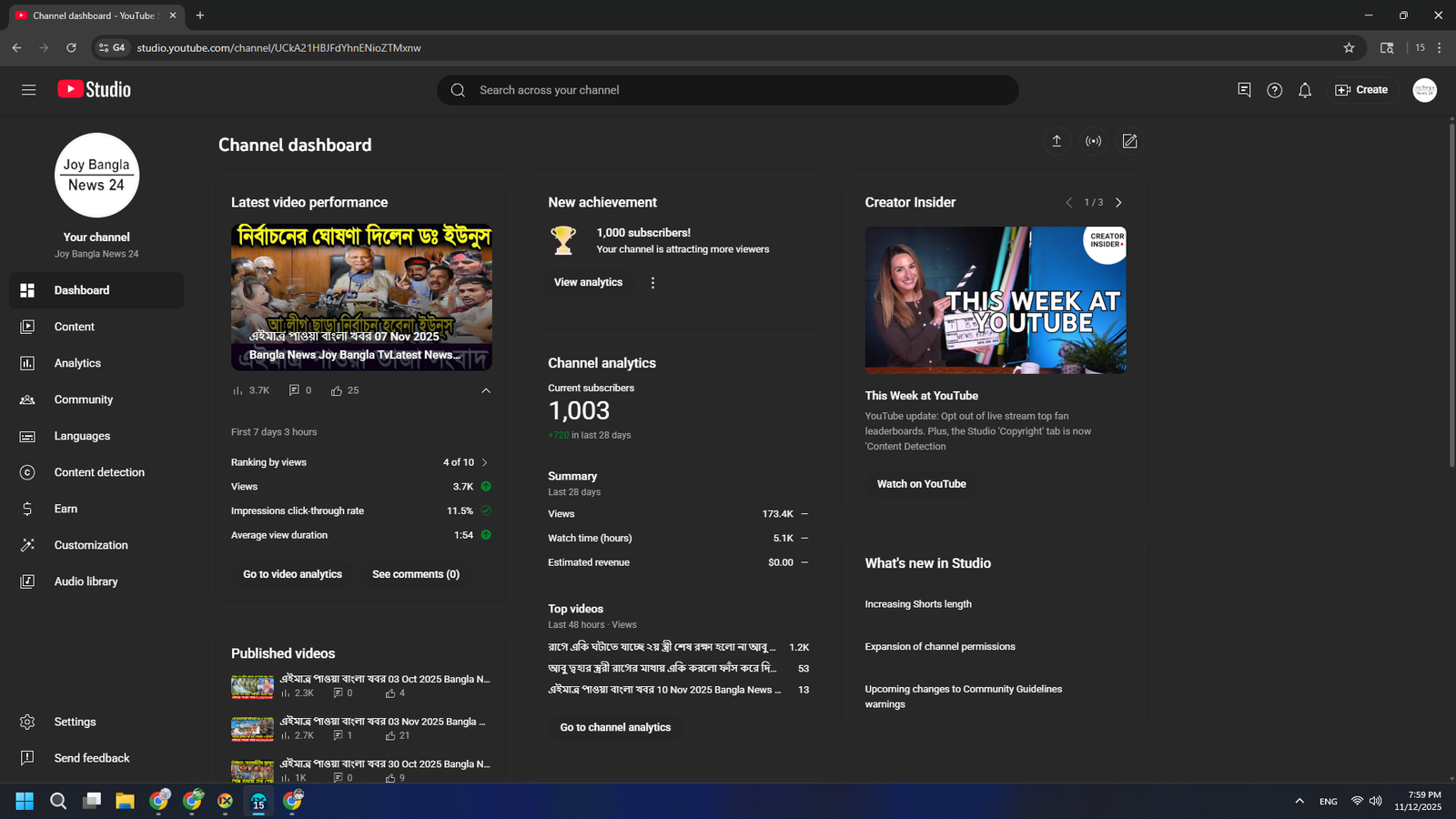The width and height of the screenshot is (1456, 819).
Task: Open Analytics in the sidebar
Action: (x=77, y=363)
